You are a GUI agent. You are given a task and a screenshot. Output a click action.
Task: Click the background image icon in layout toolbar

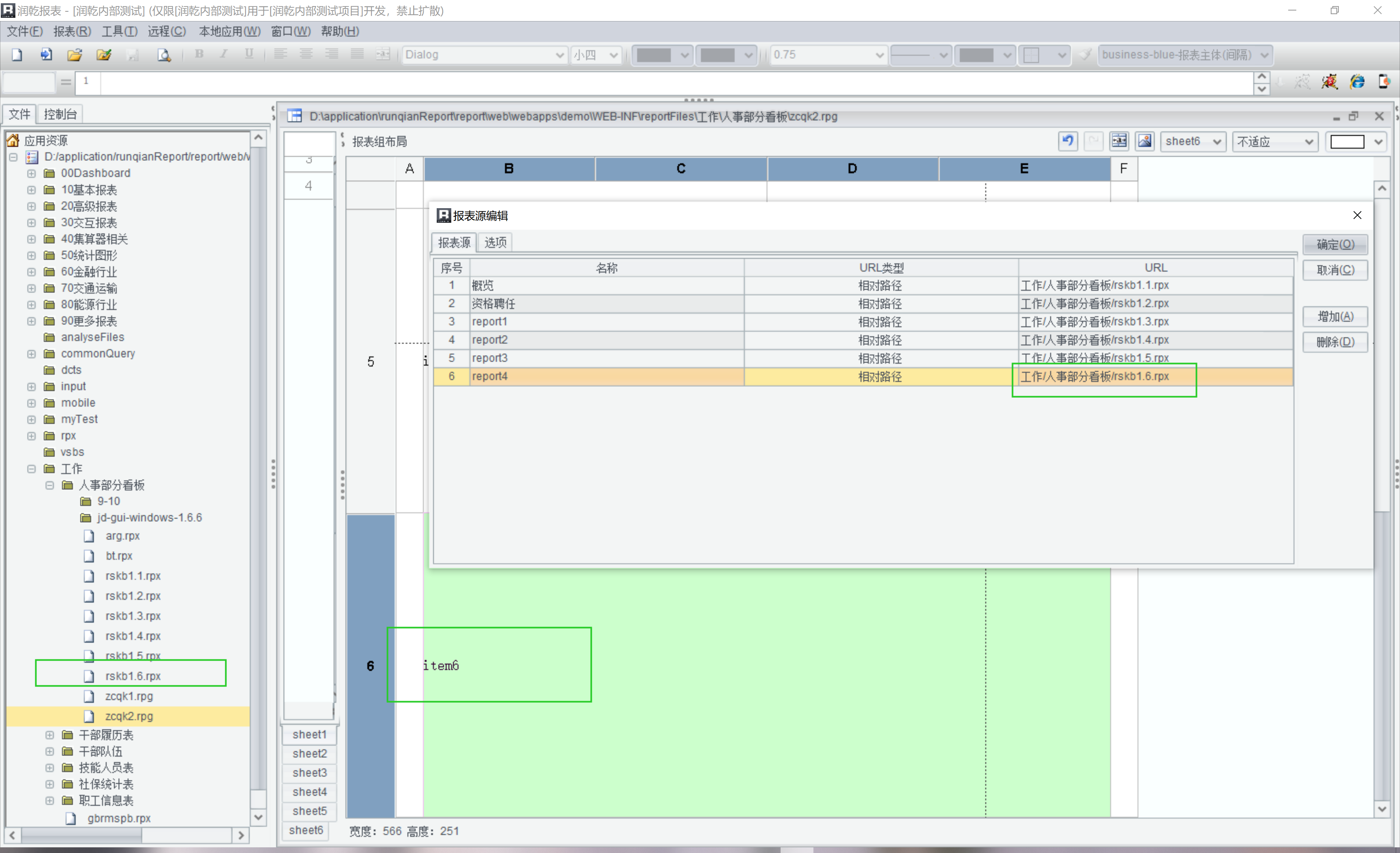[x=1145, y=141]
